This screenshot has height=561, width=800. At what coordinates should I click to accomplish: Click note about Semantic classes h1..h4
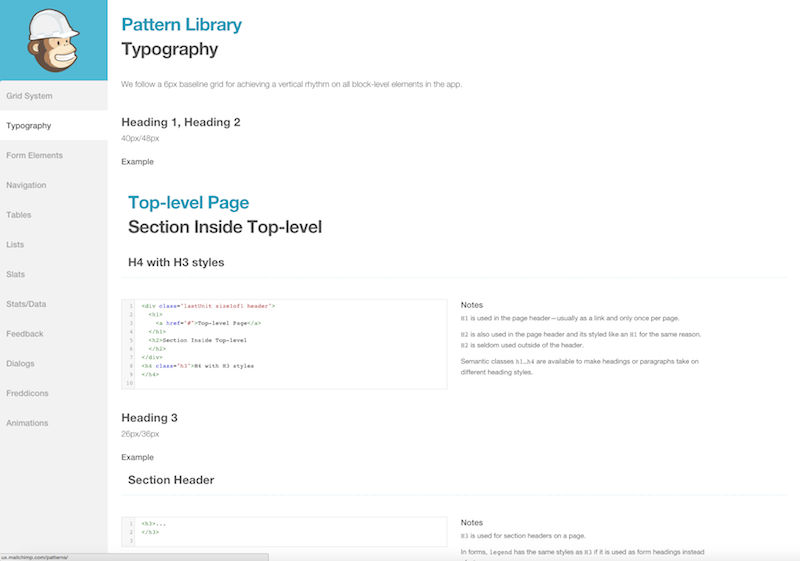(x=580, y=367)
